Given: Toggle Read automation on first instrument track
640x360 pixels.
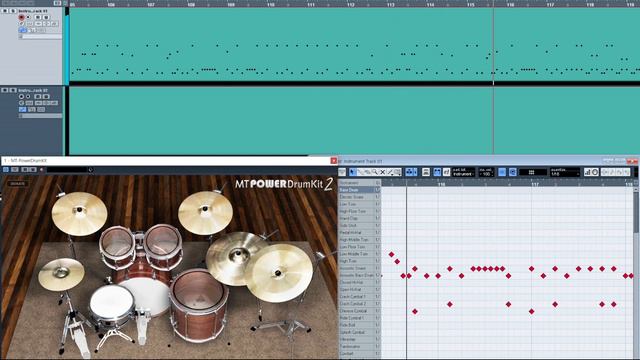Looking at the screenshot, I should tap(38, 17).
